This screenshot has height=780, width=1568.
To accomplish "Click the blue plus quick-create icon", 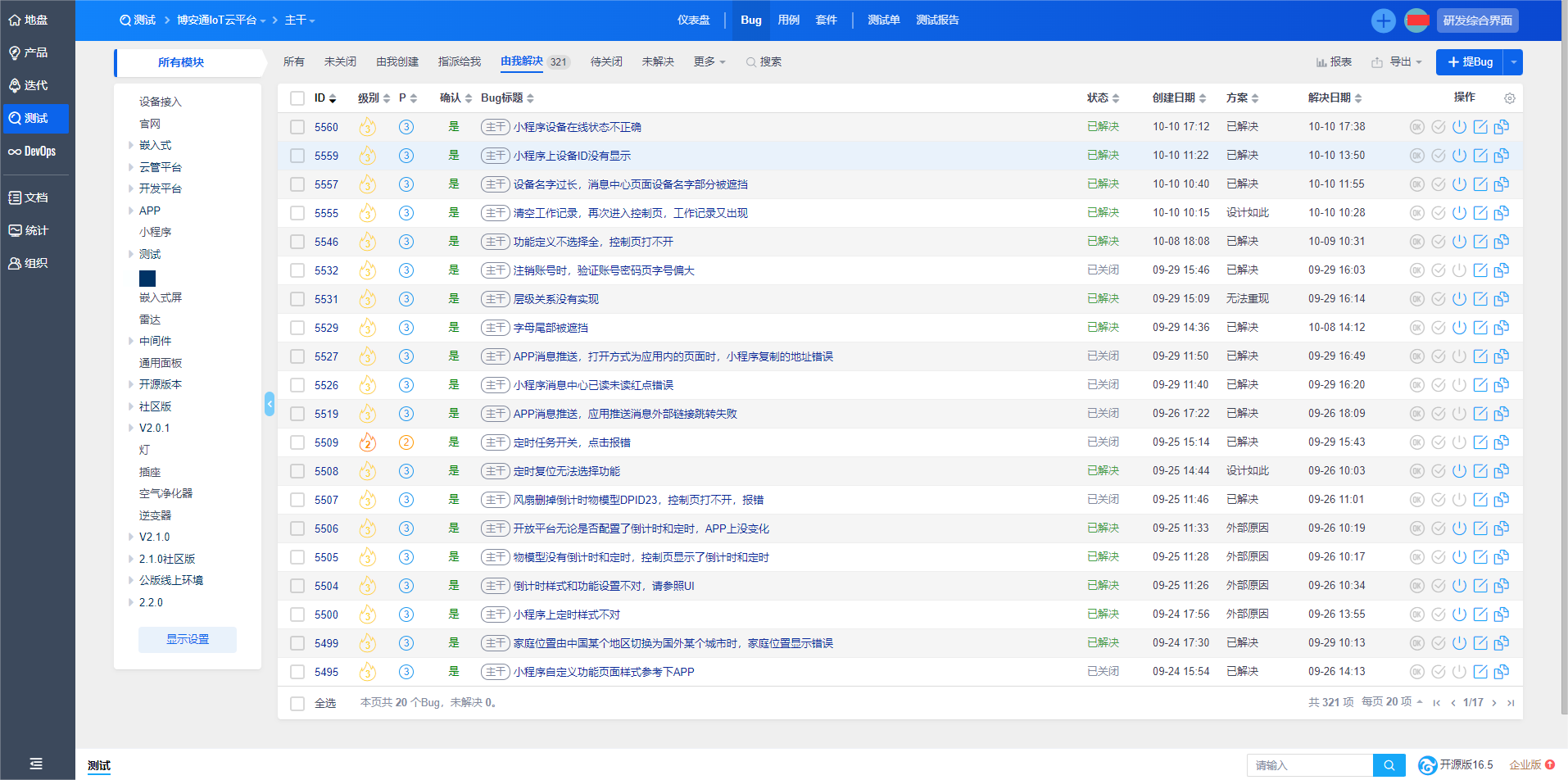I will pos(1384,20).
